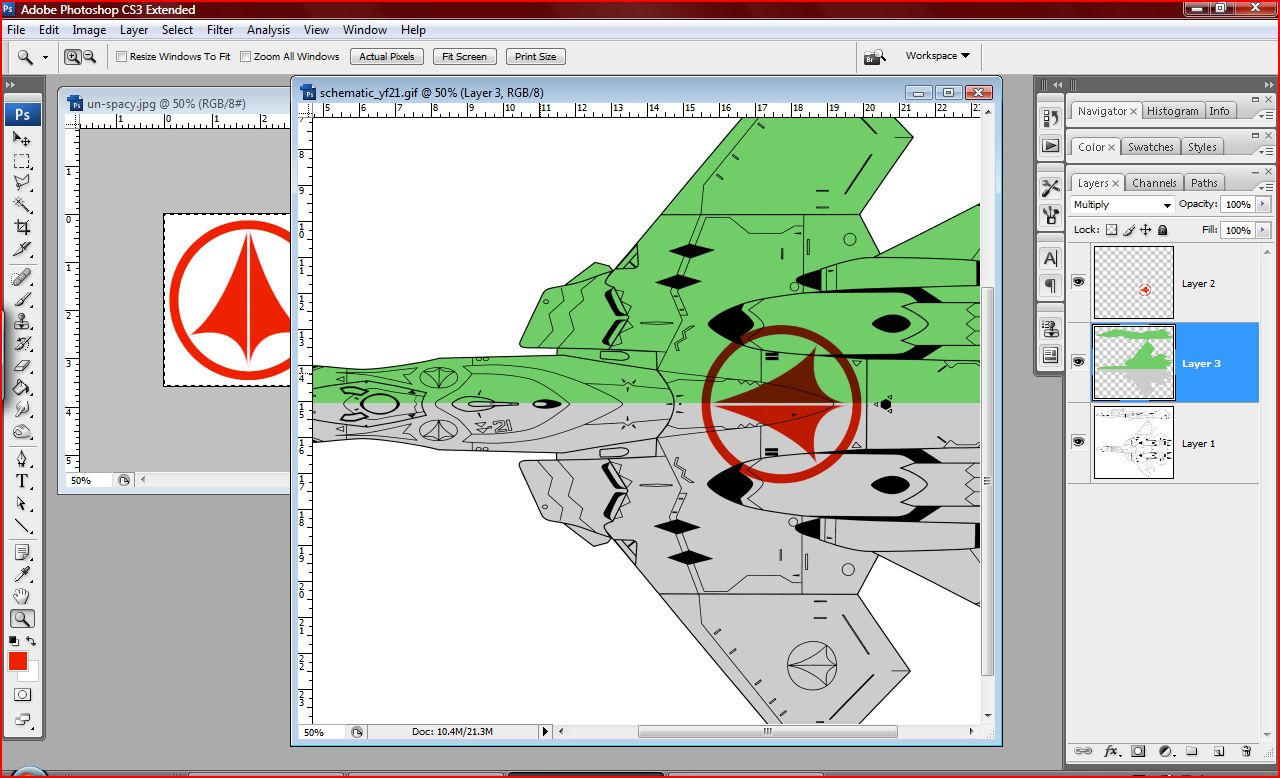
Task: Open the Multiply blend mode dropdown
Action: point(1122,205)
